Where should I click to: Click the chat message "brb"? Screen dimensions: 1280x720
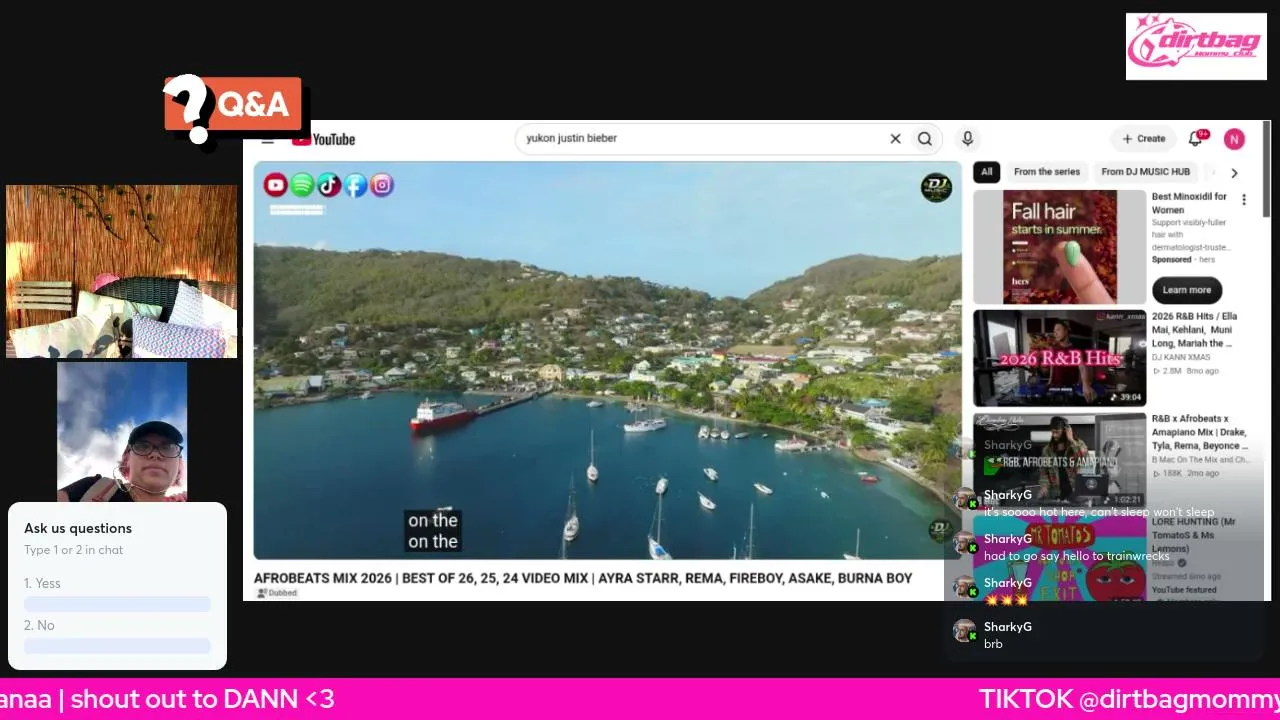click(993, 644)
